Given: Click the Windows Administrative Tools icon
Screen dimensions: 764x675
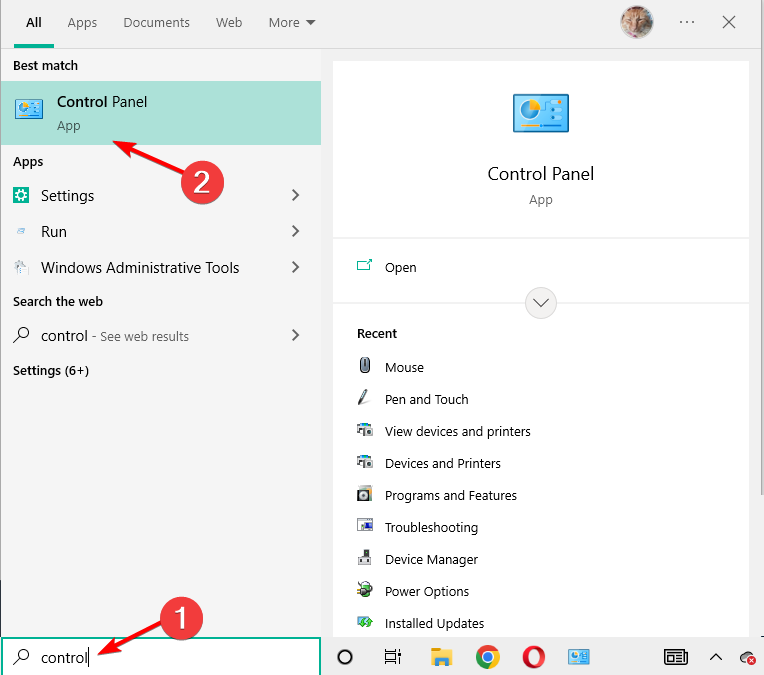Looking at the screenshot, I should 21,267.
